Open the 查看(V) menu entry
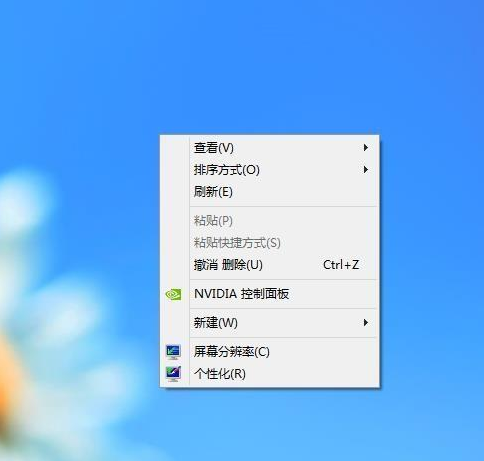 tap(269, 148)
